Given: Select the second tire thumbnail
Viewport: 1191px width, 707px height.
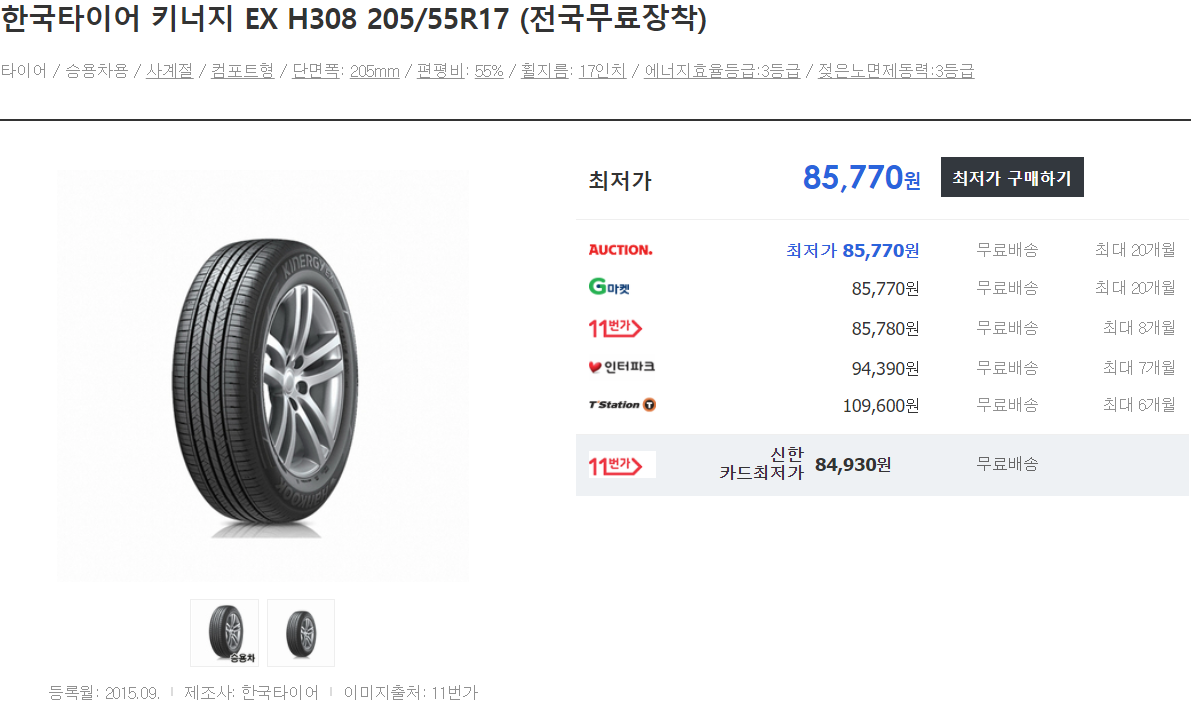Looking at the screenshot, I should (301, 633).
